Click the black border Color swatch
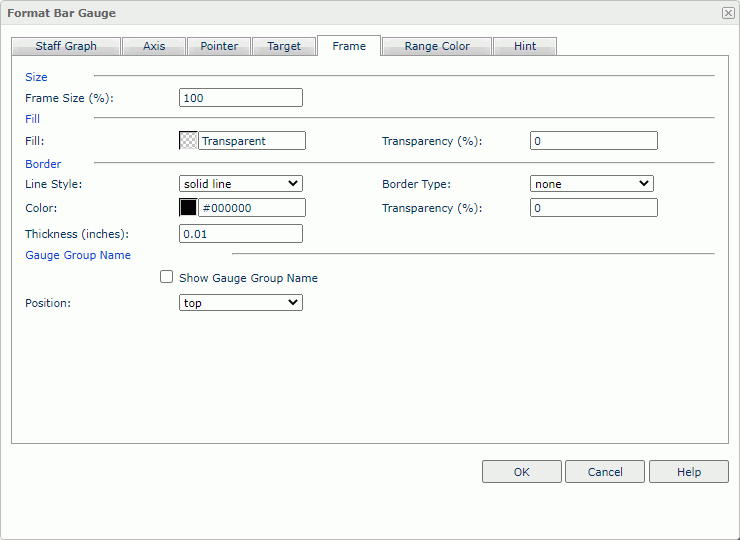Image resolution: width=740 pixels, height=540 pixels. [x=188, y=208]
